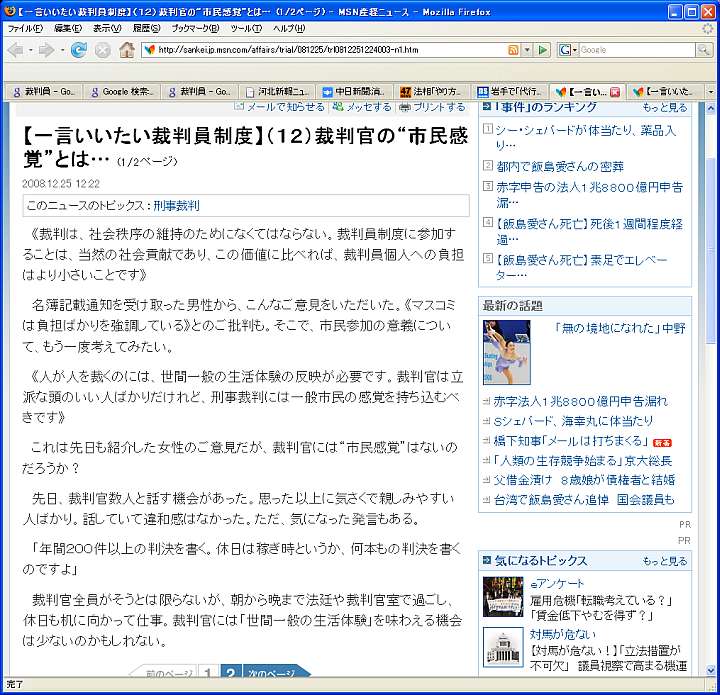The image size is (720, 695).
Task: Click the 刑事裁判 topic link
Action: coord(175,206)
